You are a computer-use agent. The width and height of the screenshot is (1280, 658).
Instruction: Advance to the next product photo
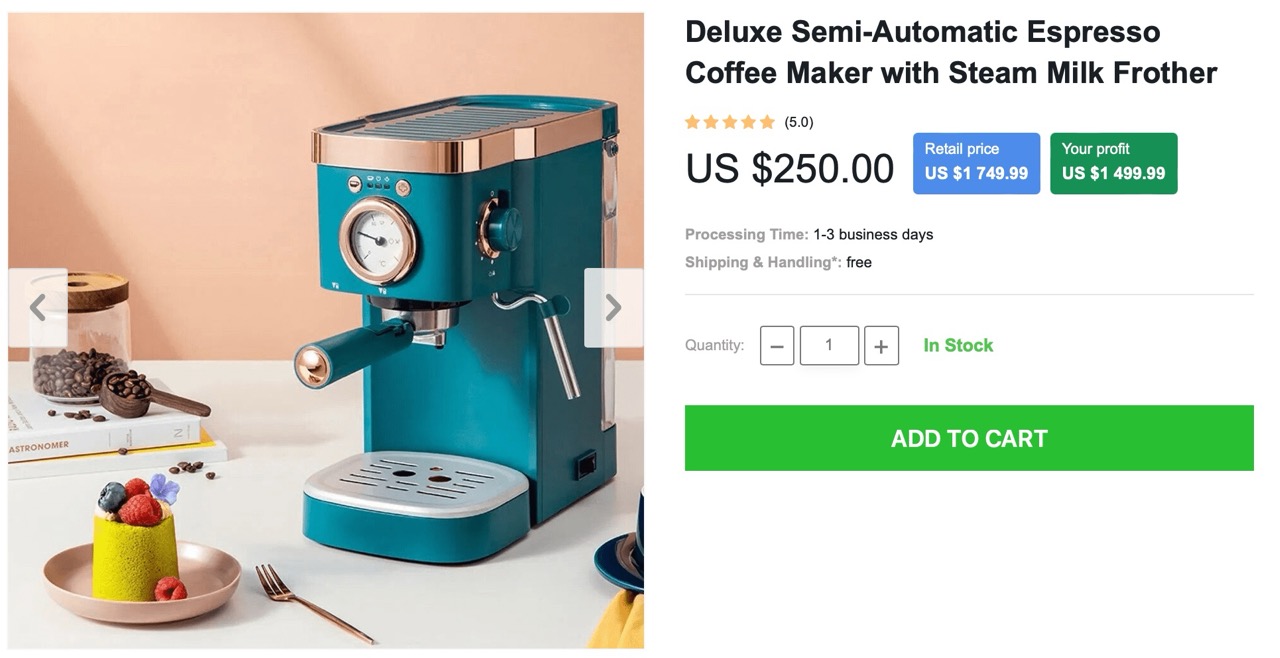pyautogui.click(x=613, y=308)
